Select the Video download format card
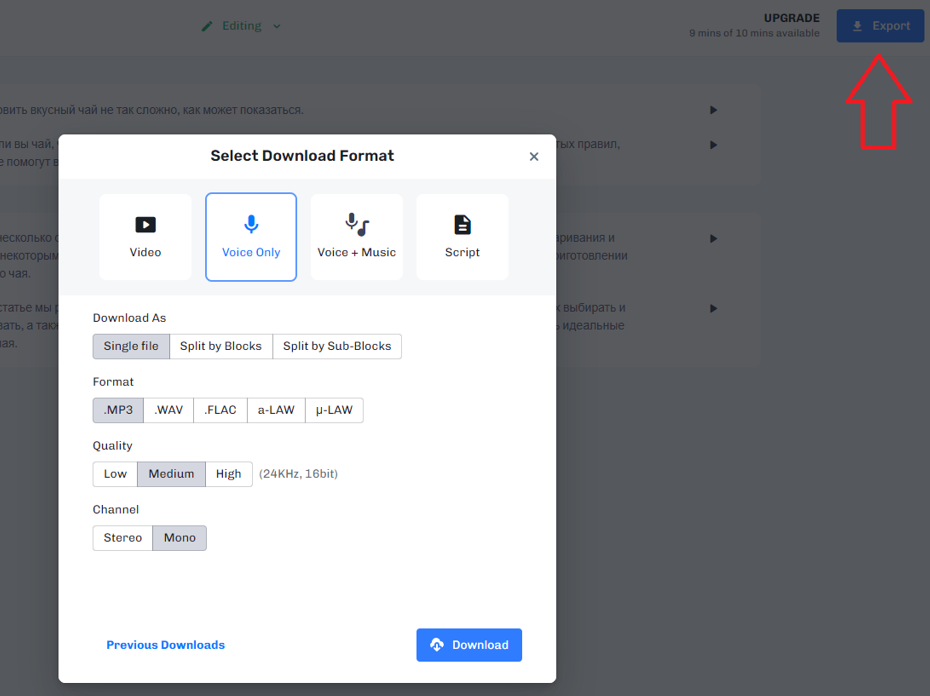The height and width of the screenshot is (696, 930). 145,237
